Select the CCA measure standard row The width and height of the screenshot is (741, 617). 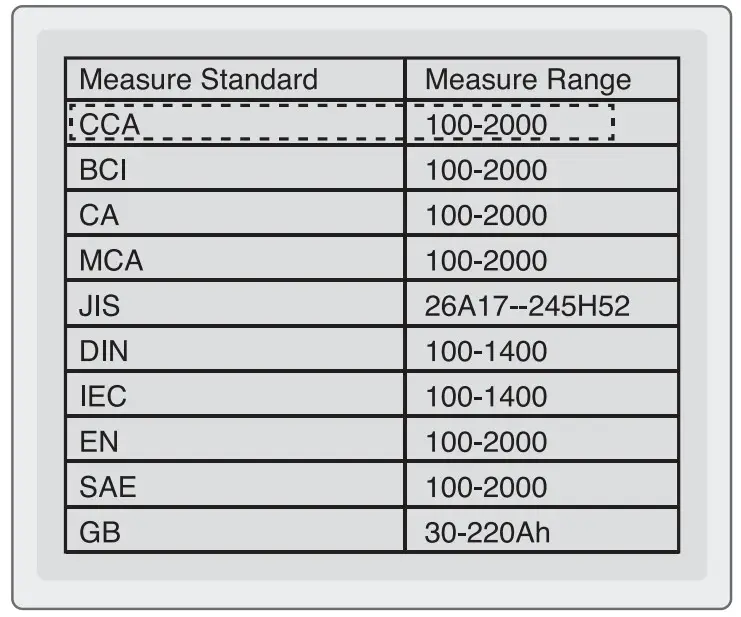110,125
